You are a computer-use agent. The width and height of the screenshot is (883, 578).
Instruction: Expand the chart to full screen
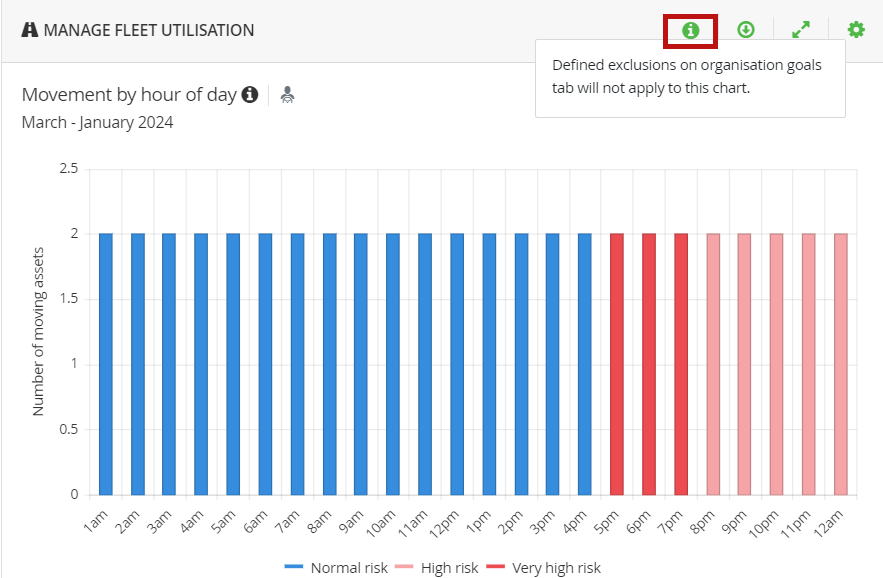(801, 30)
